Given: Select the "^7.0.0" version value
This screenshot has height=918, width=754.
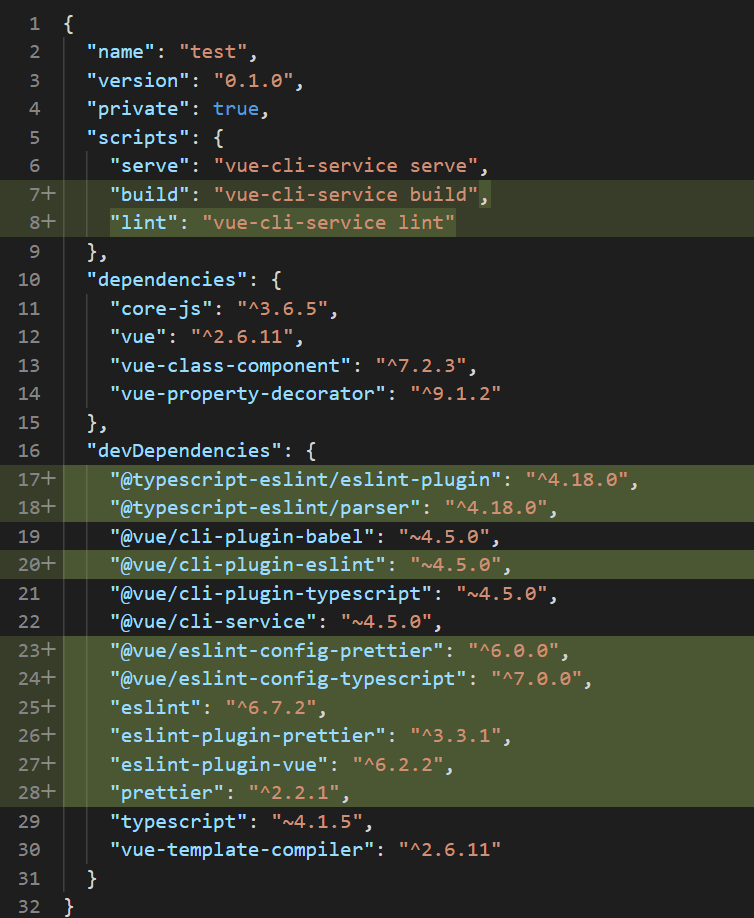Looking at the screenshot, I should 536,679.
